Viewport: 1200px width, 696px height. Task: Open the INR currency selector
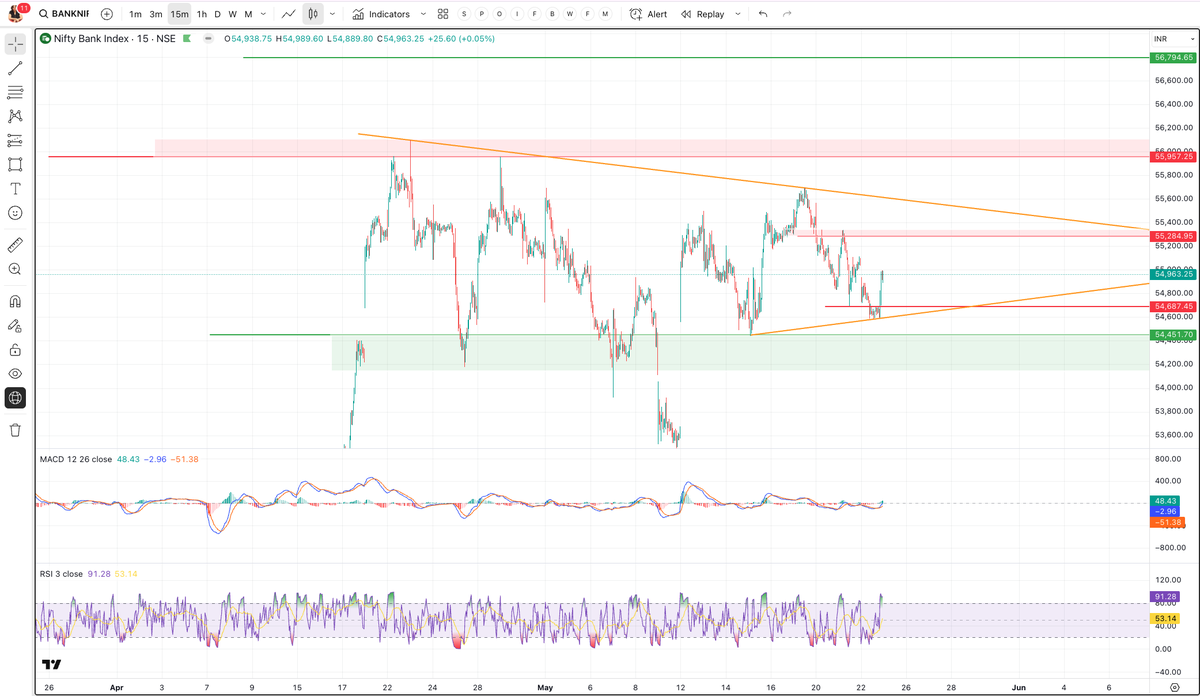click(1174, 38)
